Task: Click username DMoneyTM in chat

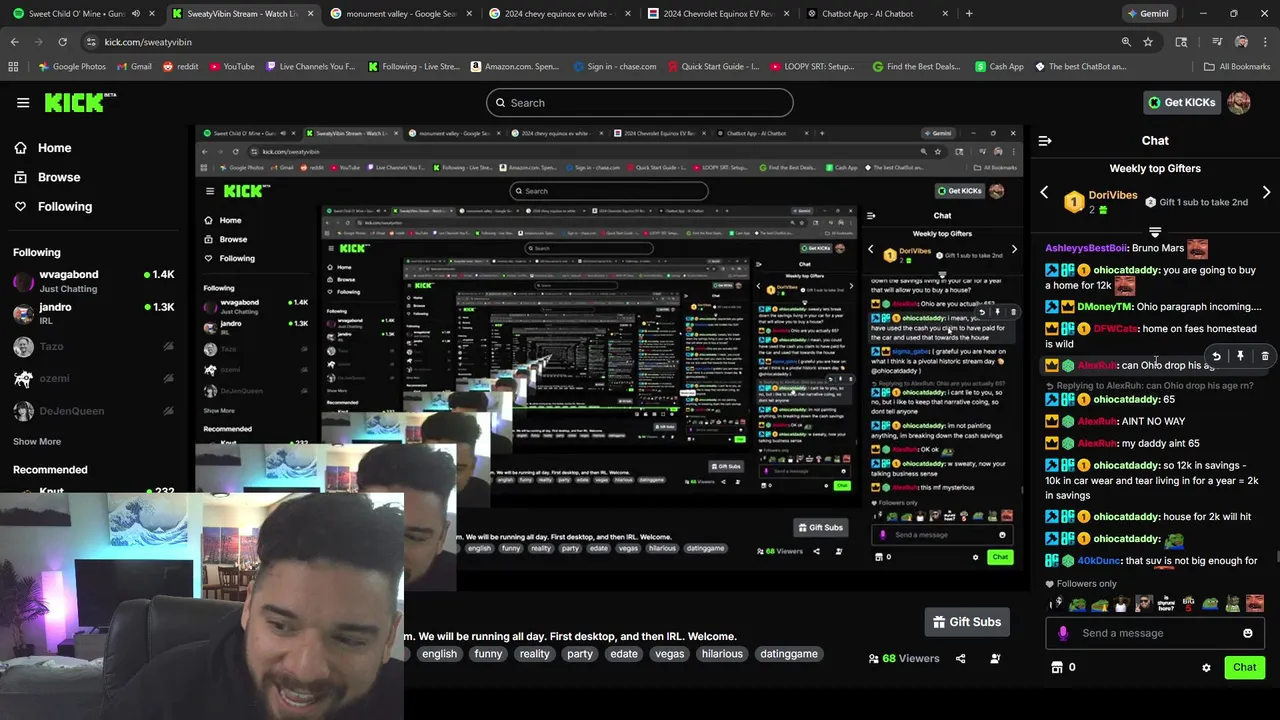Action: [1105, 307]
